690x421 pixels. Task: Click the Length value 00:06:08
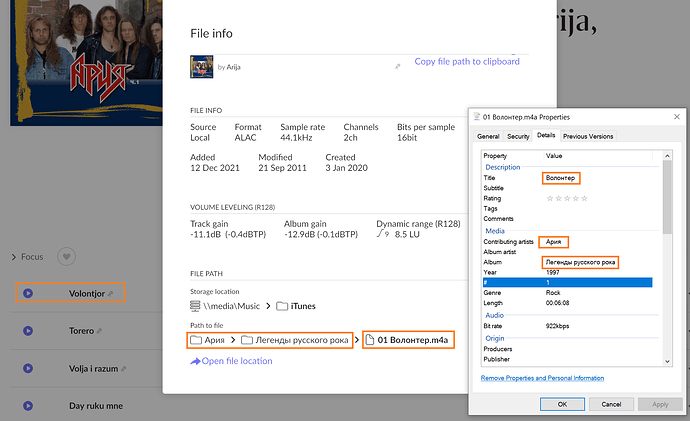click(x=558, y=303)
